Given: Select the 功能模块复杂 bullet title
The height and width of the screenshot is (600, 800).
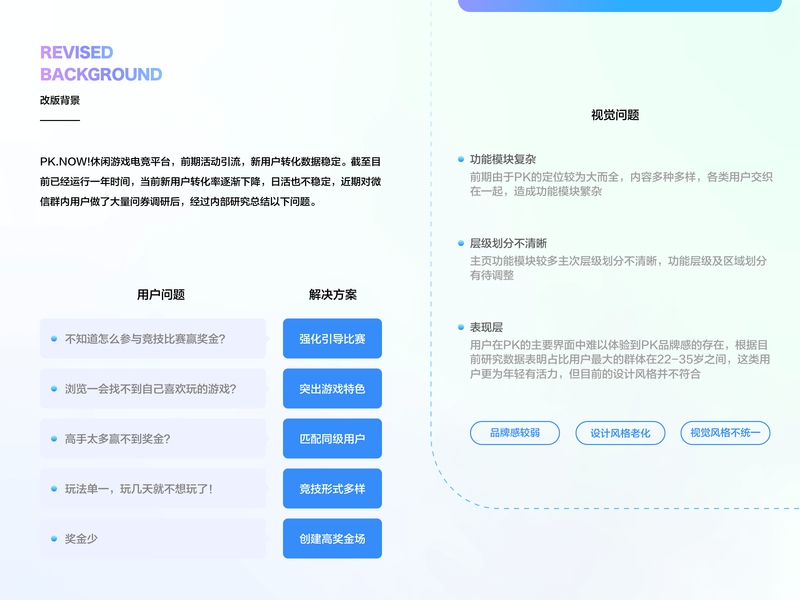Looking at the screenshot, I should coord(503,160).
